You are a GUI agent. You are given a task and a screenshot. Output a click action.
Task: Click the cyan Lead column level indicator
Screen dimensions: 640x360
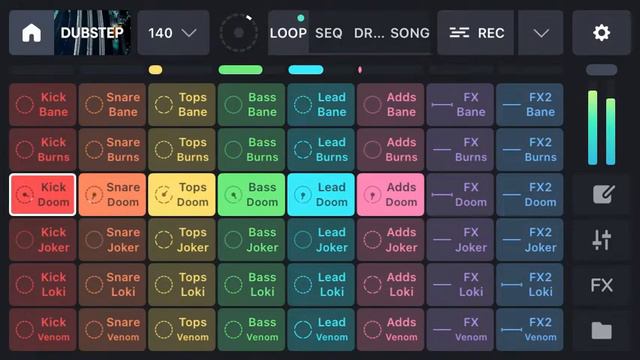tap(306, 70)
